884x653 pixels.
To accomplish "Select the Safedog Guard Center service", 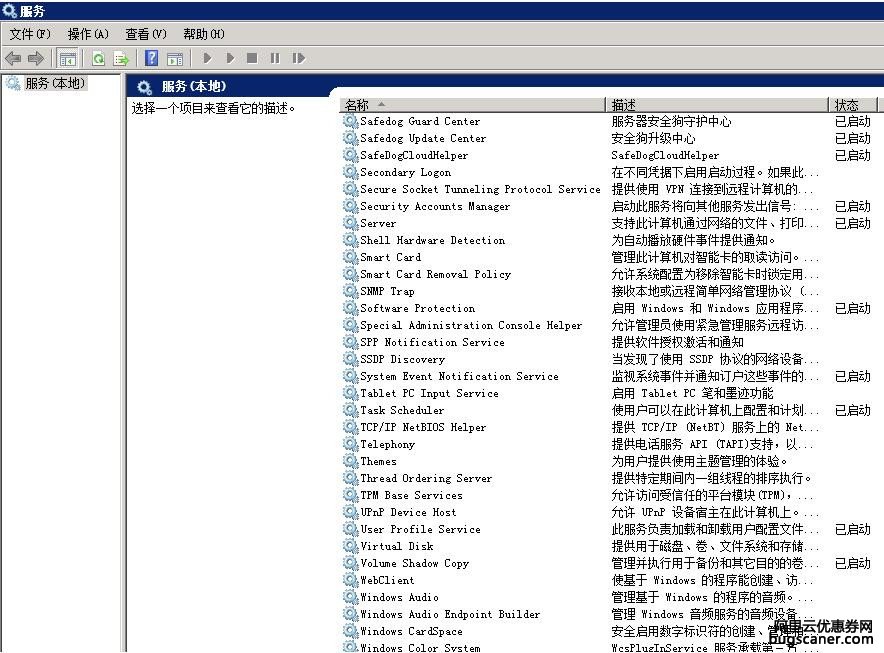I will [x=420, y=121].
